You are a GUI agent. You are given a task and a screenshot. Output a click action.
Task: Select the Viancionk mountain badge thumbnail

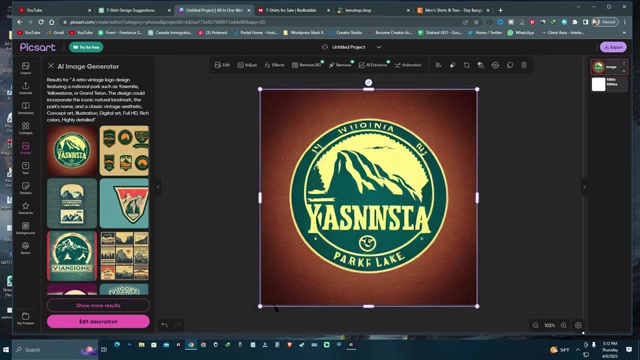72,256
